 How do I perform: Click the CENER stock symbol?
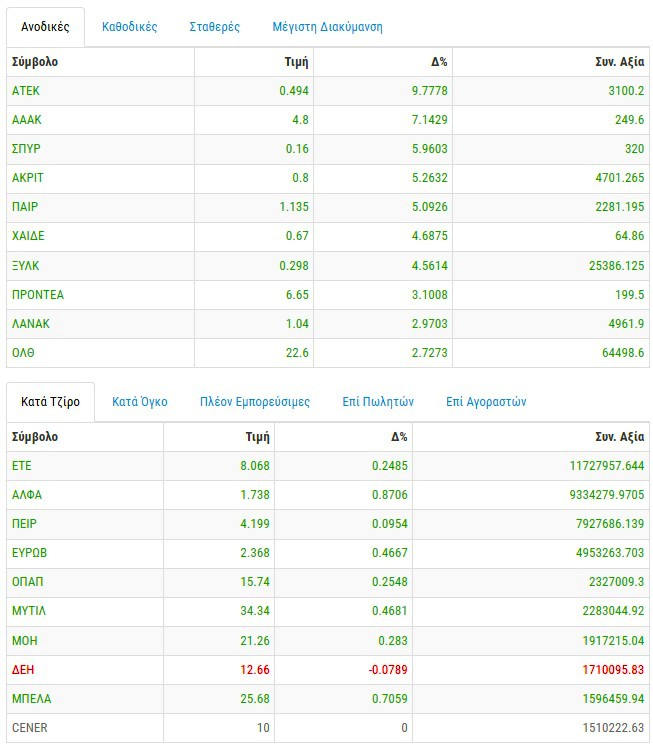(30, 727)
